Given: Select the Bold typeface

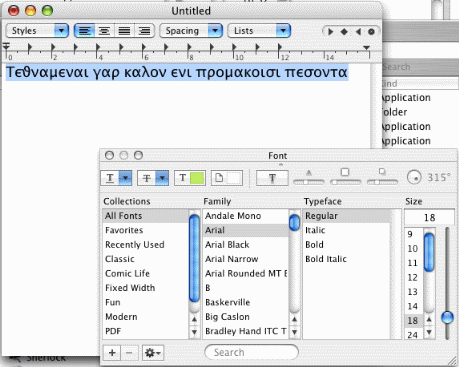Looking at the screenshot, I should 347,245.
